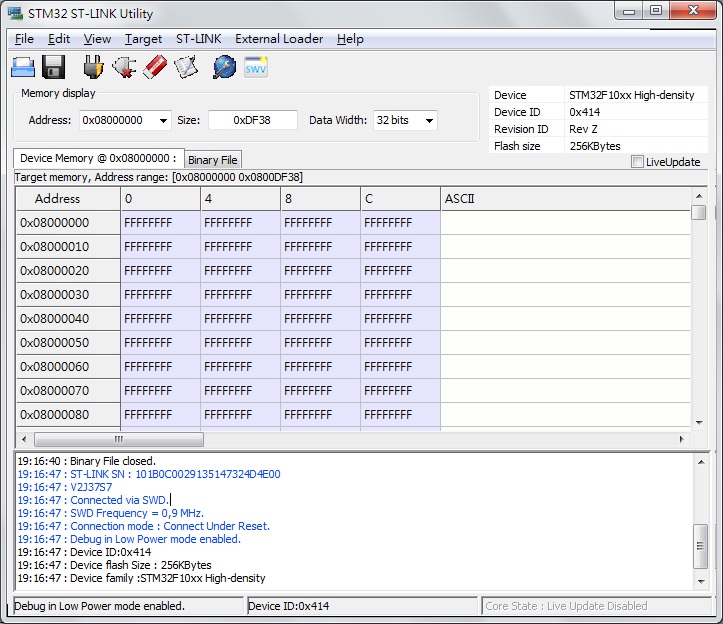Viewport: 723px width, 624px height.
Task: Click the column header labeled C
Action: [x=400, y=199]
